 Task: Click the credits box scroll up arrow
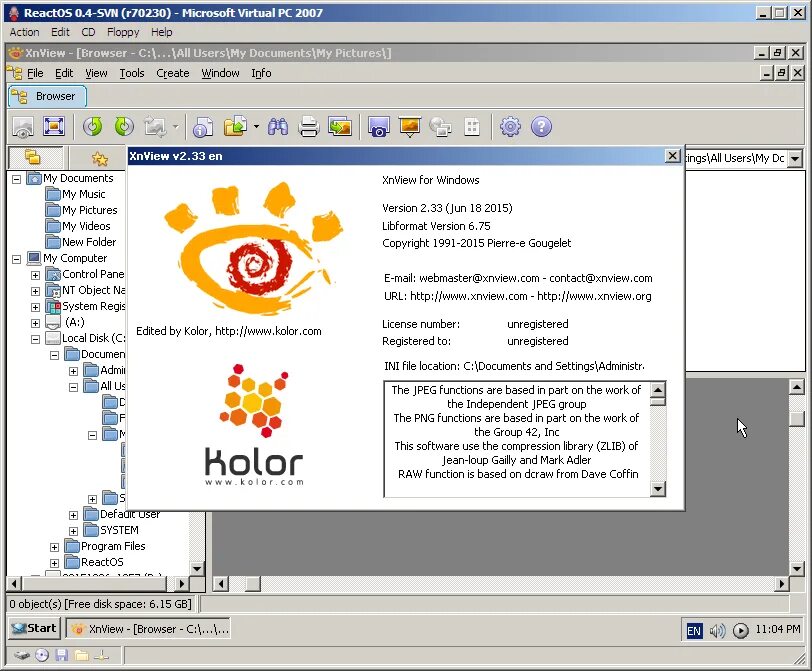658,389
